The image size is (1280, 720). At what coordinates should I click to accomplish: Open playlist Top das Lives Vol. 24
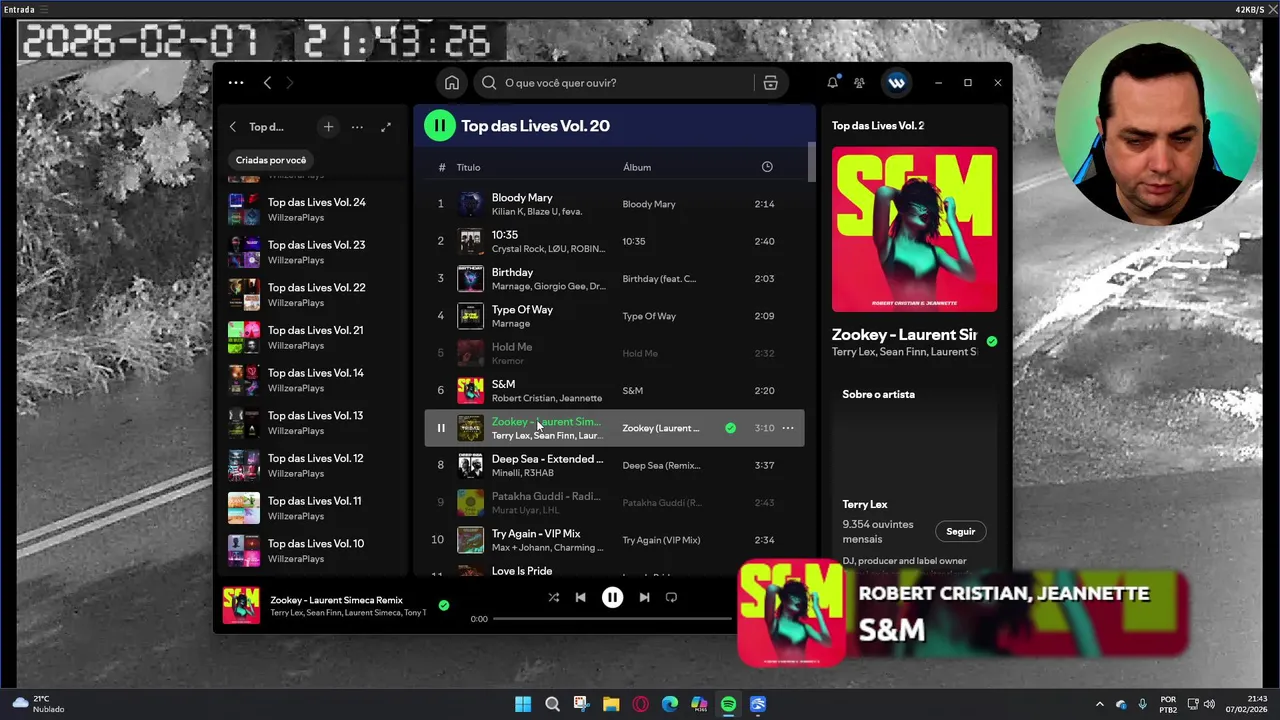point(312,209)
